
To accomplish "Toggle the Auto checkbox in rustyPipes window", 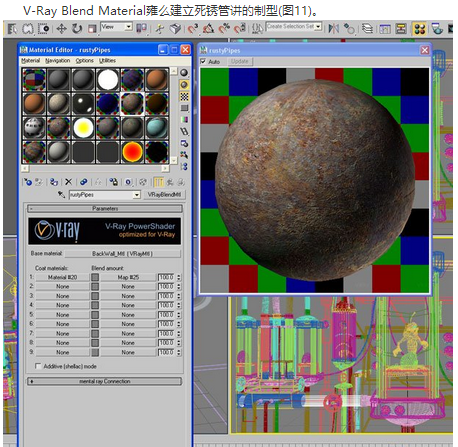I will click(203, 61).
